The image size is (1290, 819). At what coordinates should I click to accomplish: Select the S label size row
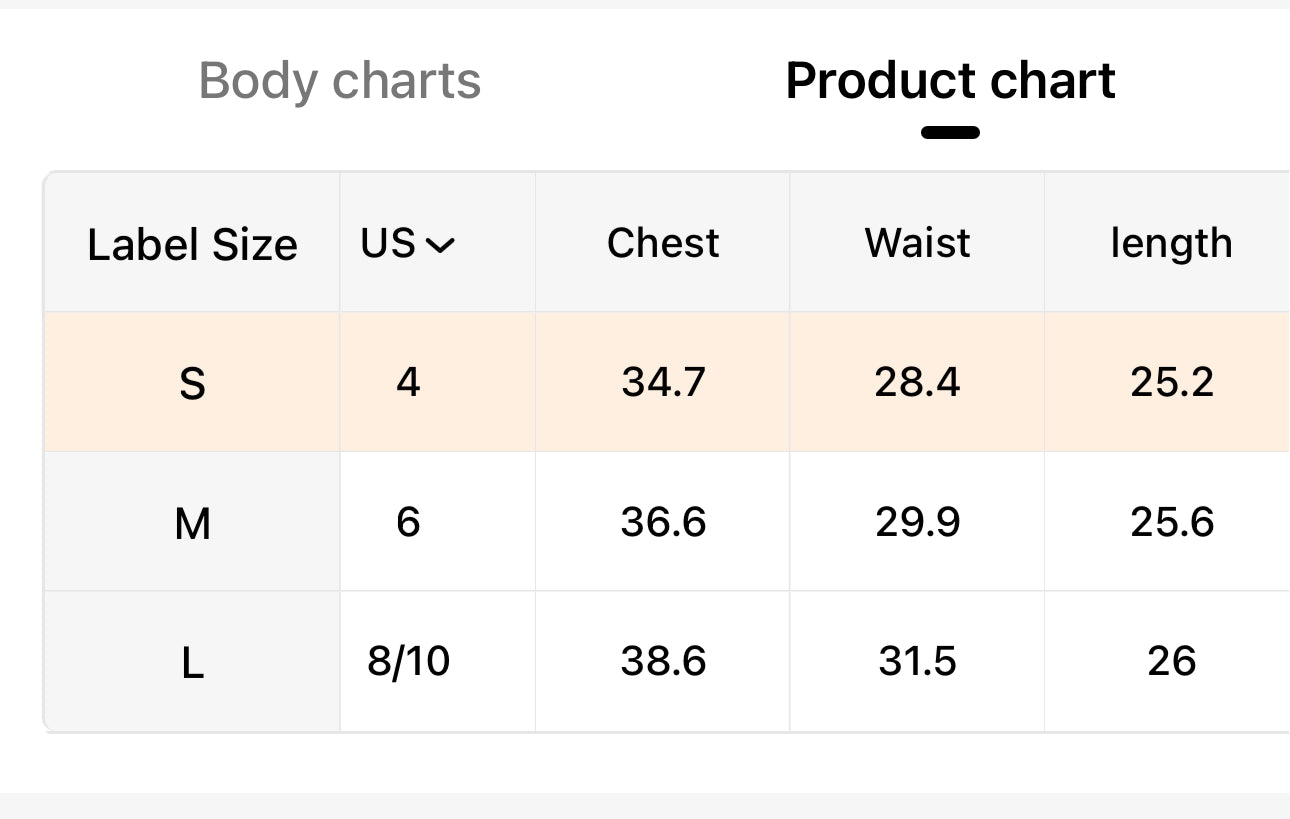192,383
